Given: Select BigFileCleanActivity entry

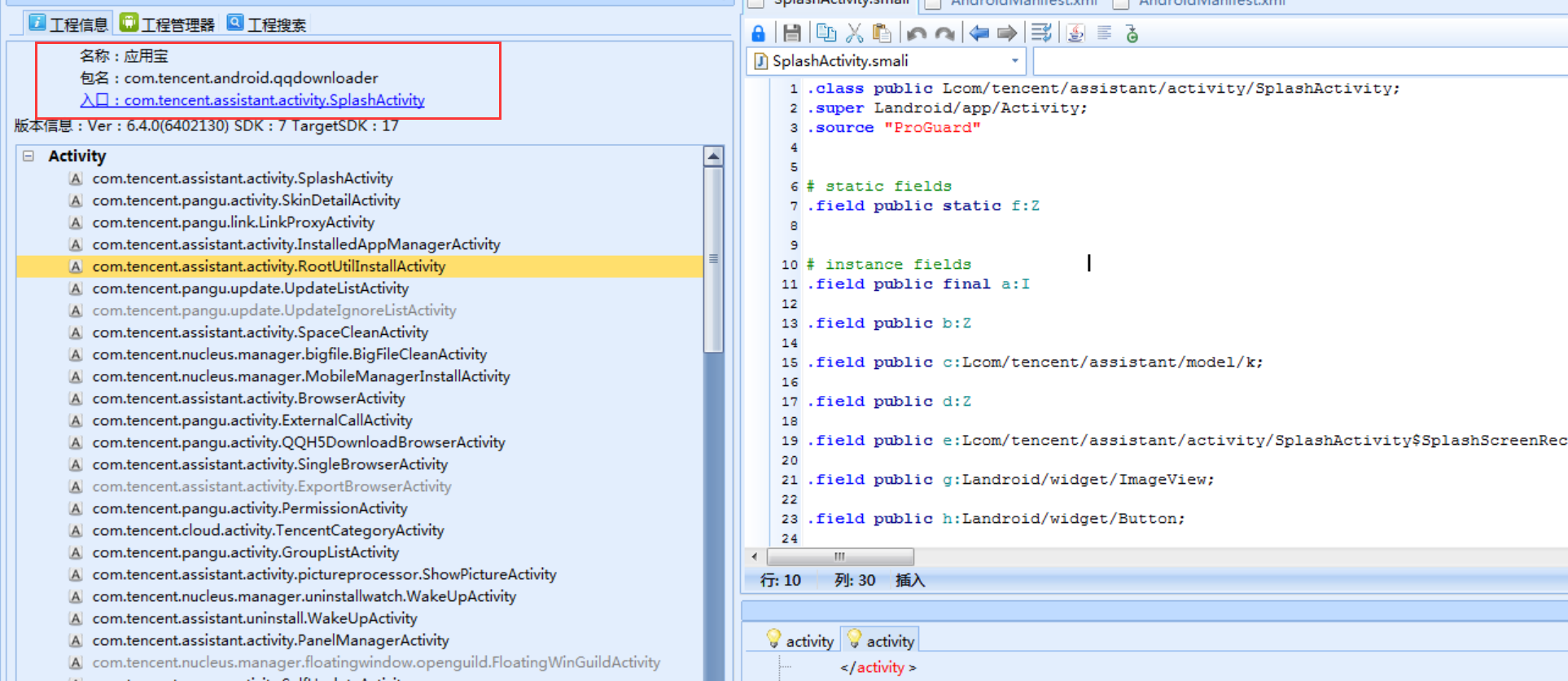Looking at the screenshot, I should click(x=290, y=354).
